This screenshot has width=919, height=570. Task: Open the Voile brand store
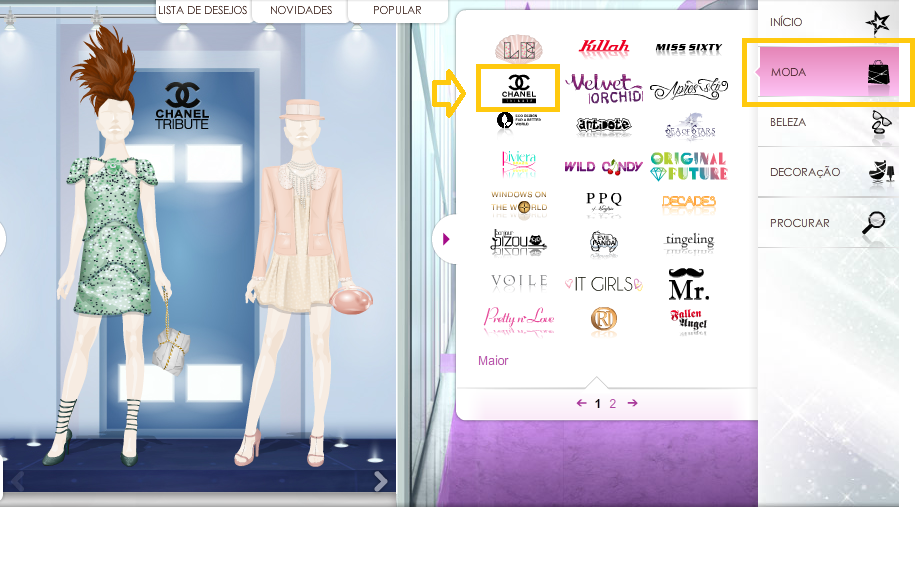[519, 282]
